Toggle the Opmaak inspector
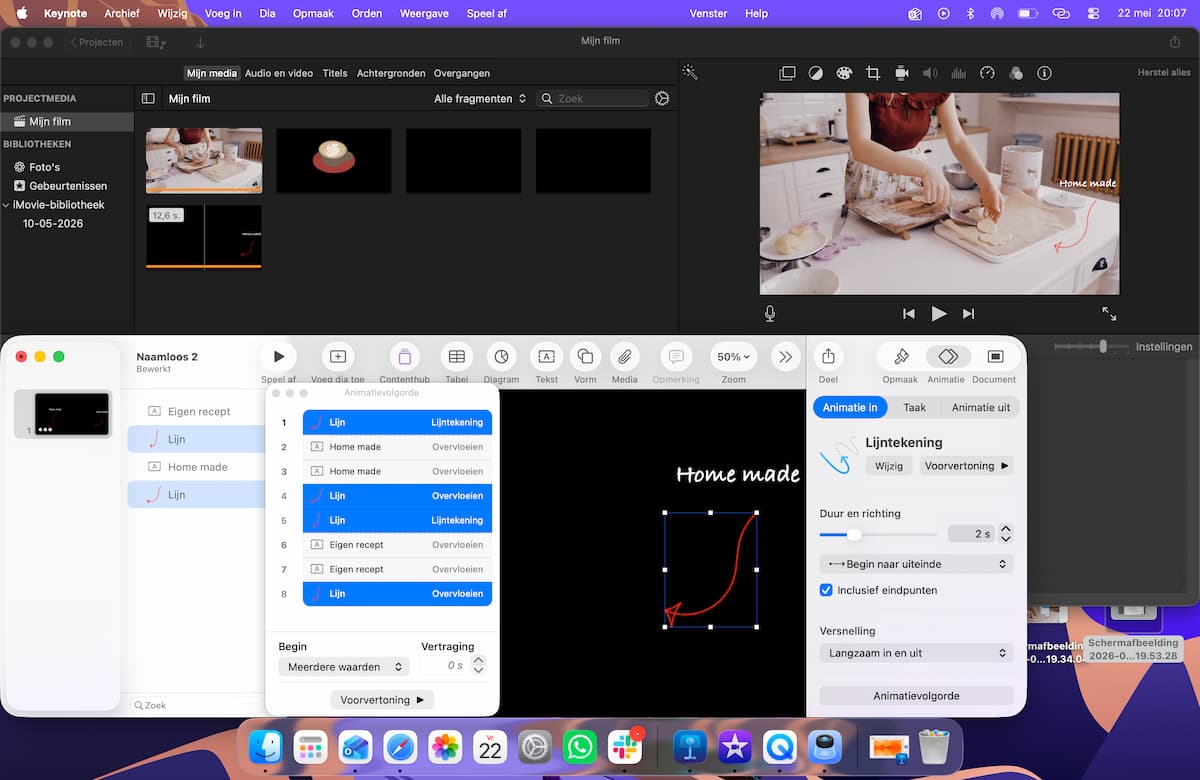The image size is (1200, 780). tap(900, 357)
